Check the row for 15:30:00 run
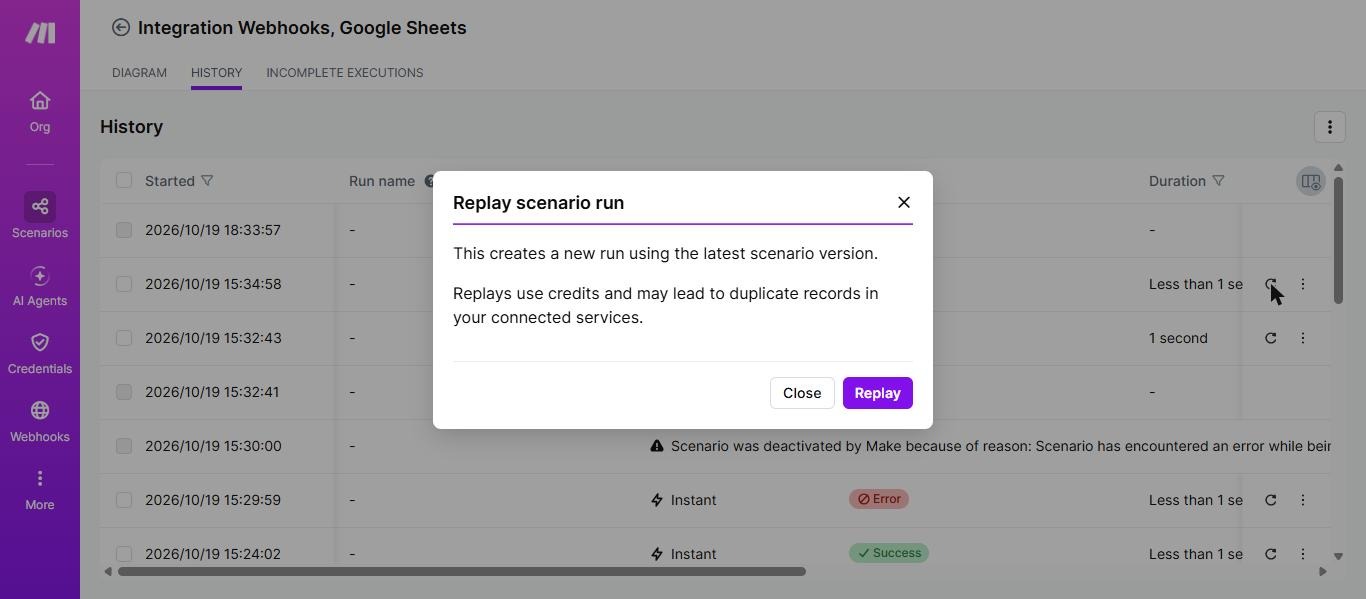1366x599 pixels. point(124,446)
